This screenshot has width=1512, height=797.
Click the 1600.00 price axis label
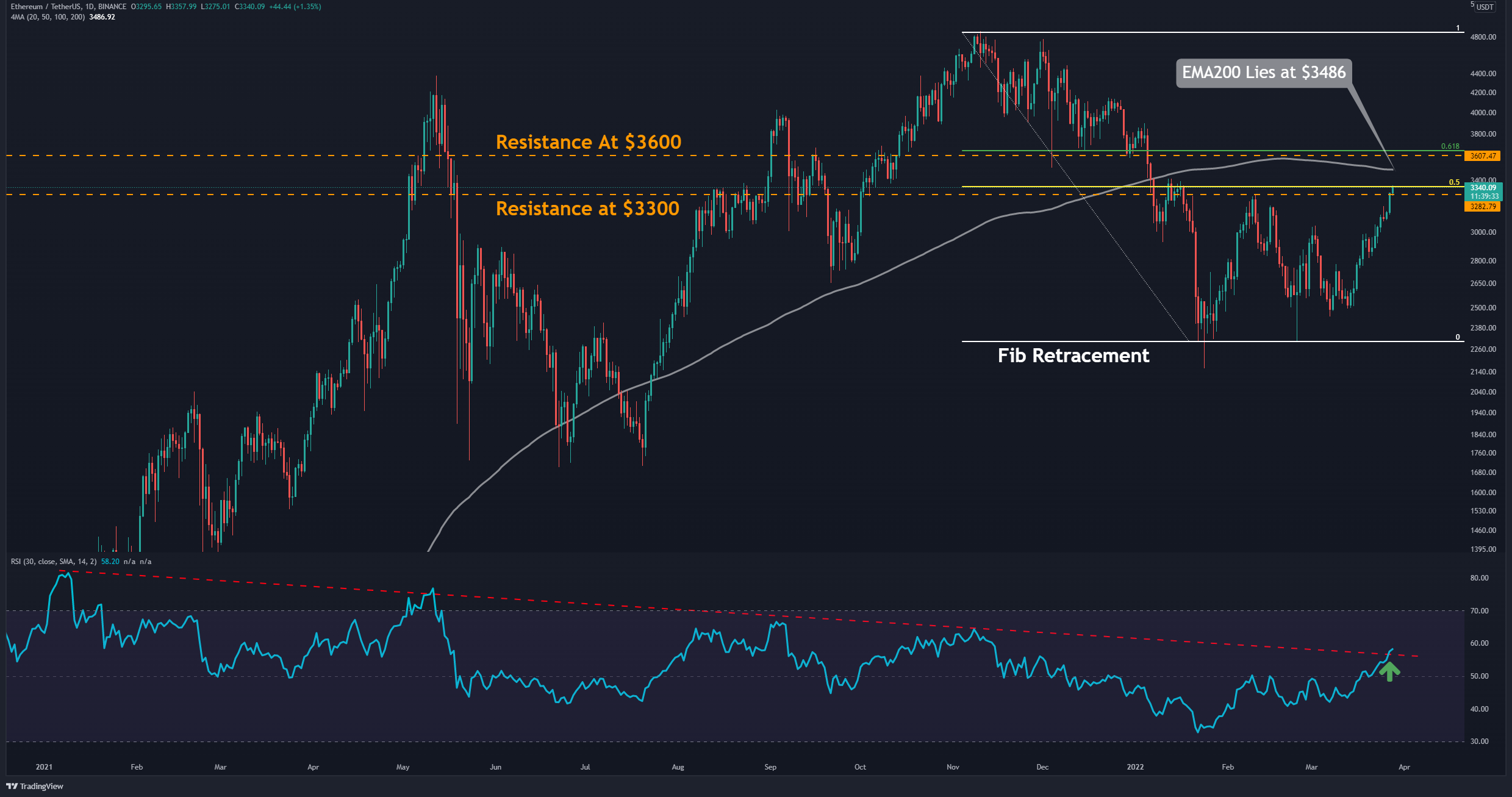tap(1483, 493)
